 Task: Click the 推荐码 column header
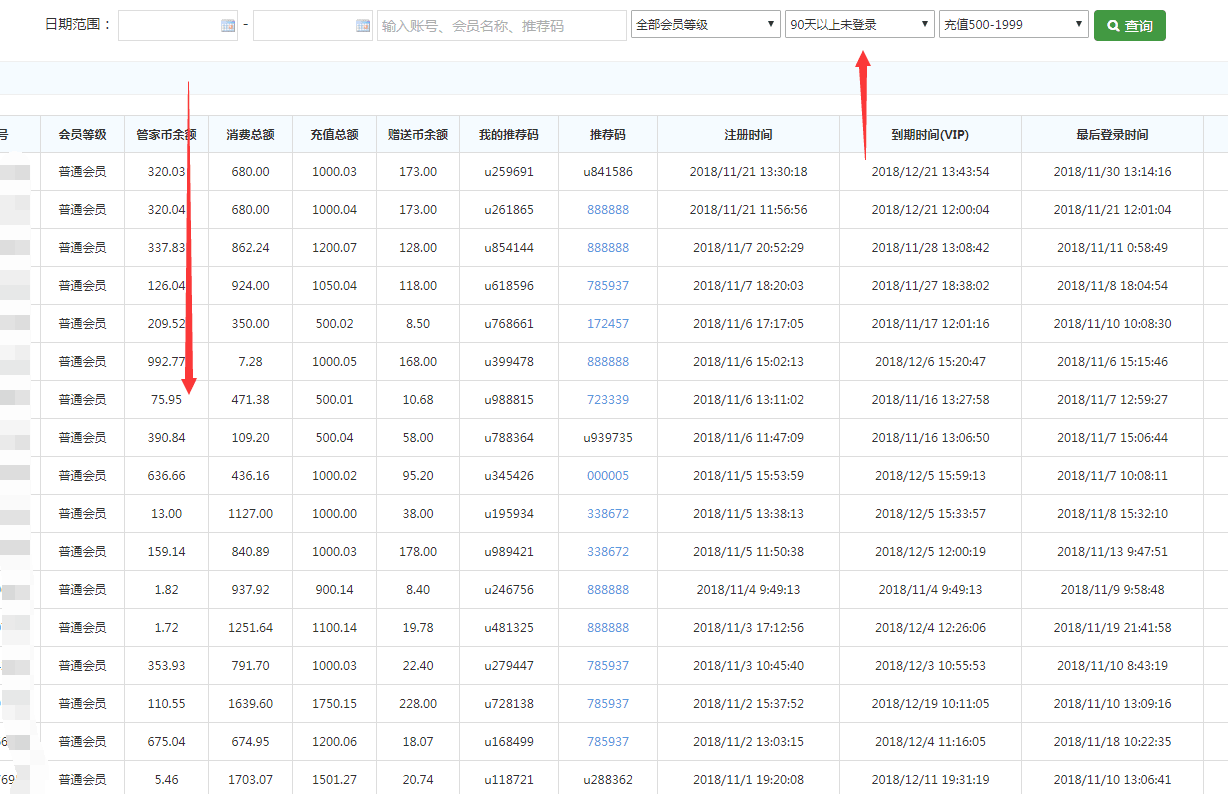pos(608,134)
